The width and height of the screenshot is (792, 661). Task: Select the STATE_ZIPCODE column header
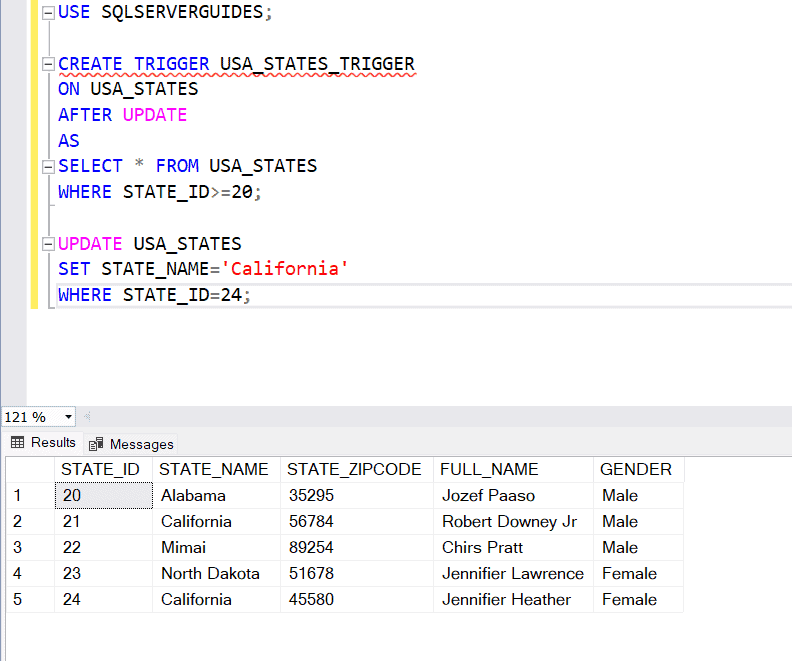(357, 470)
